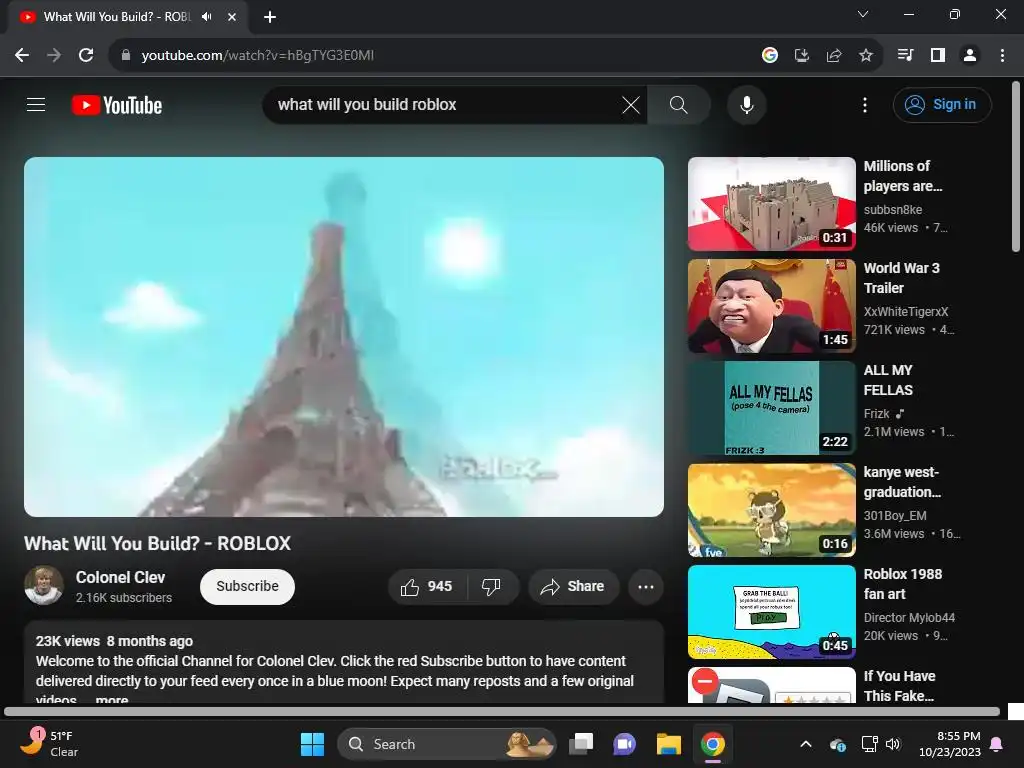The image size is (1024, 768).
Task: Show hidden system tray icons
Action: point(806,744)
